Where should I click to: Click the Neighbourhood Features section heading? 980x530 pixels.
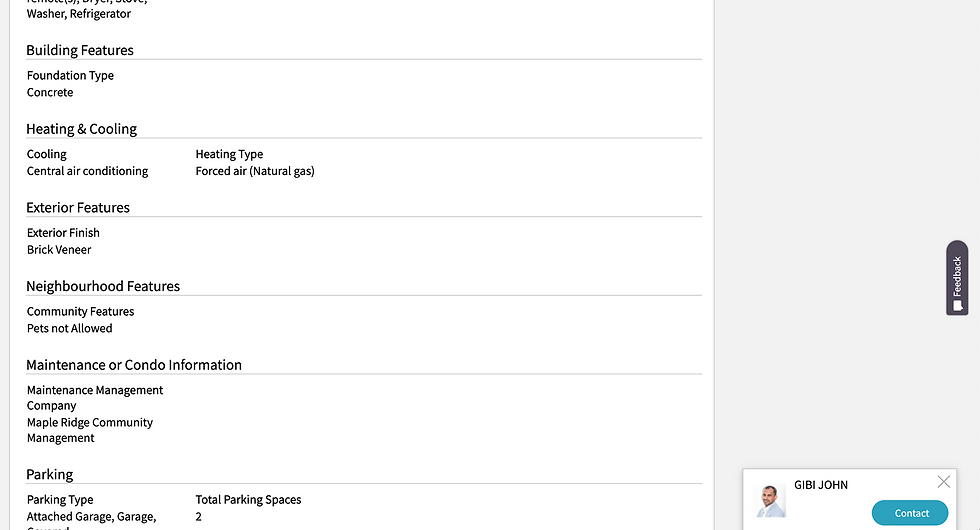tap(103, 286)
